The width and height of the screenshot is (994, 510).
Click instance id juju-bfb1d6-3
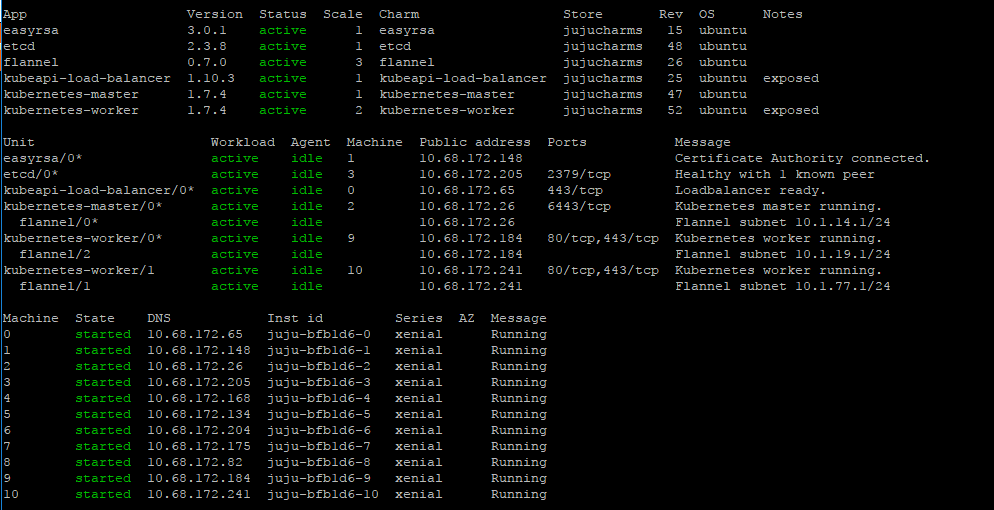click(319, 382)
